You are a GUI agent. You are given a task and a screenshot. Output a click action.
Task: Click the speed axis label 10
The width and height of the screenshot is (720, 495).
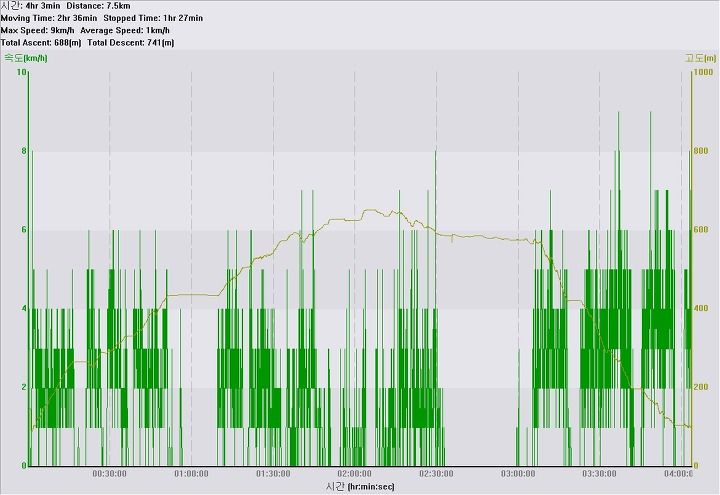point(21,72)
